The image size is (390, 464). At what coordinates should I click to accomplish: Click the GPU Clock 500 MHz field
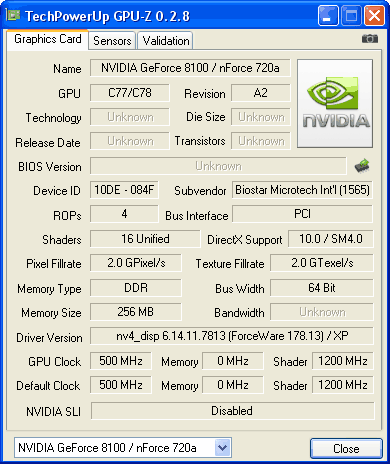[x=120, y=361]
